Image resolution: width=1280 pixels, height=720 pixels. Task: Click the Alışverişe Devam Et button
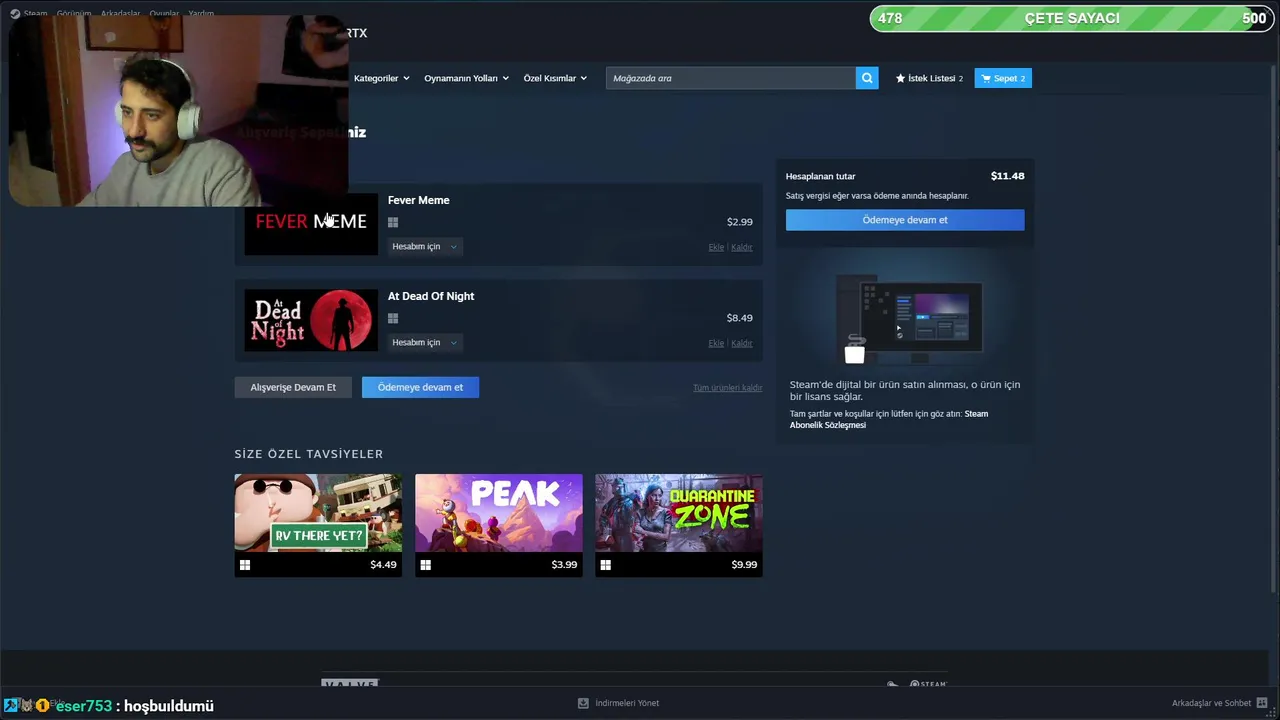point(293,387)
